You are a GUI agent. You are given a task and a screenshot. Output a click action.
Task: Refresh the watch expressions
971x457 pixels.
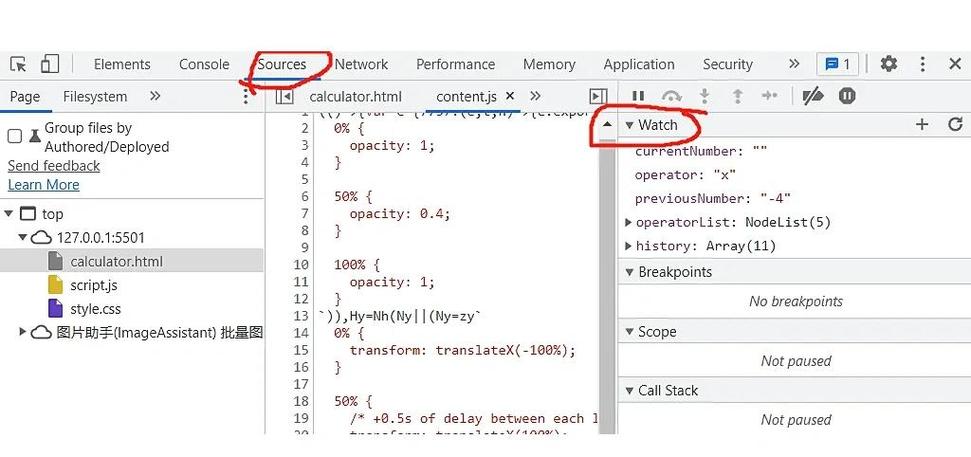[x=955, y=125]
